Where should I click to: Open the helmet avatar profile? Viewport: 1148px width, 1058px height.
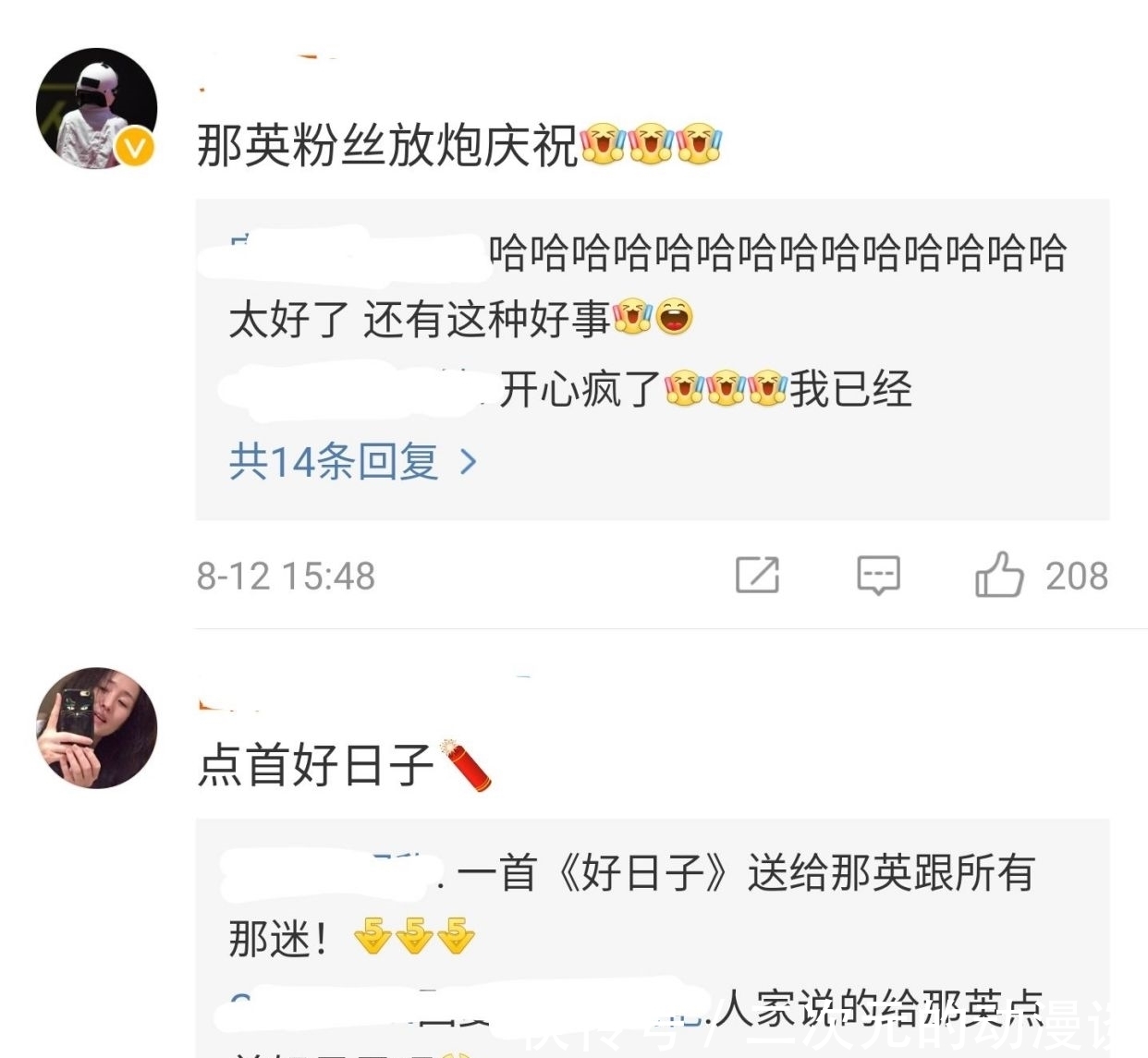[96, 108]
